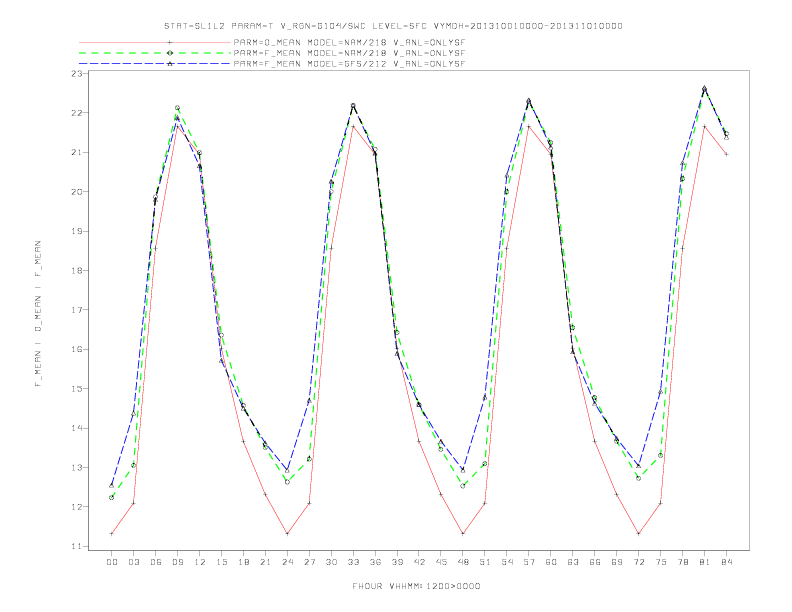Click y-axis tick label 15
Screen dimensions: 792x612
[77, 389]
